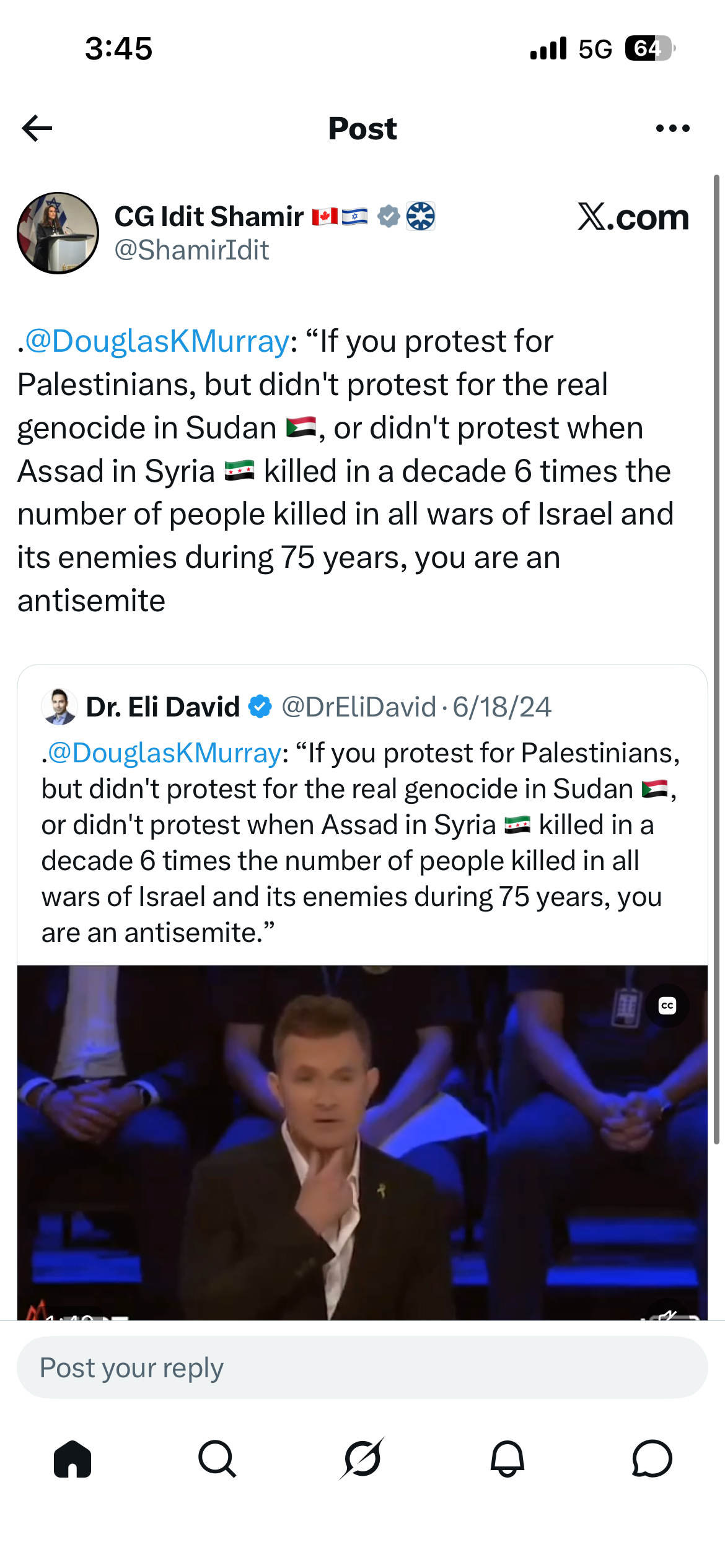Open the Grok slashed-circle icon
Image resolution: width=725 pixels, height=1568 pixels.
pos(362,1458)
